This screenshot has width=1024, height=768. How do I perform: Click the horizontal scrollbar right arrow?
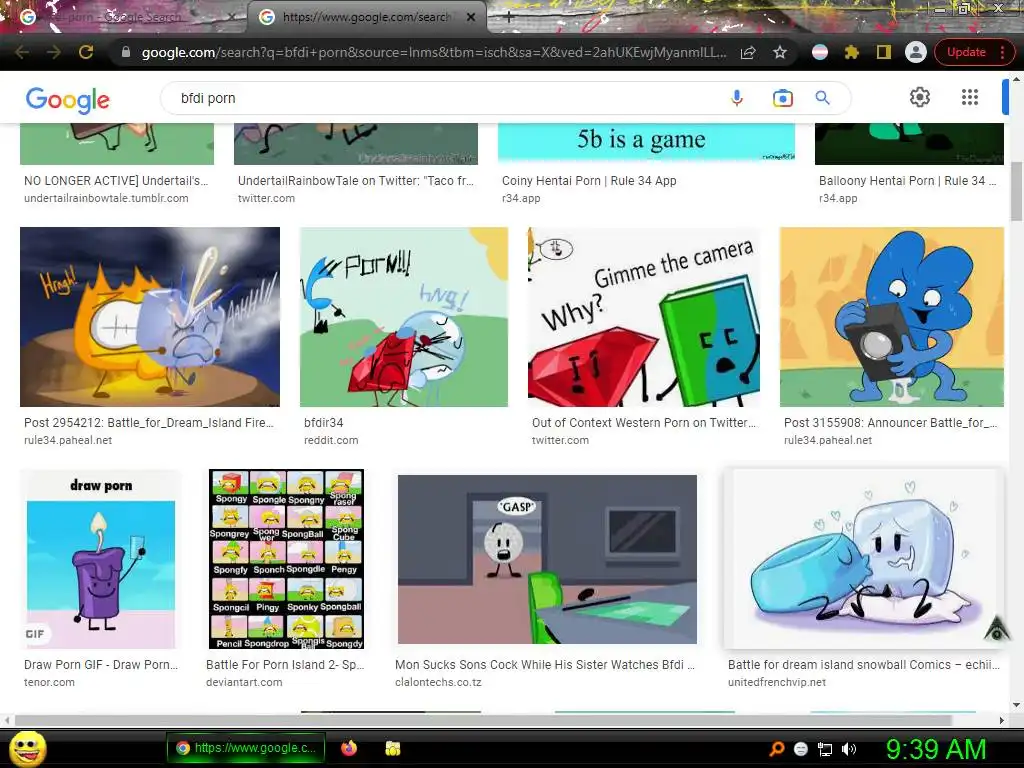[x=1002, y=720]
